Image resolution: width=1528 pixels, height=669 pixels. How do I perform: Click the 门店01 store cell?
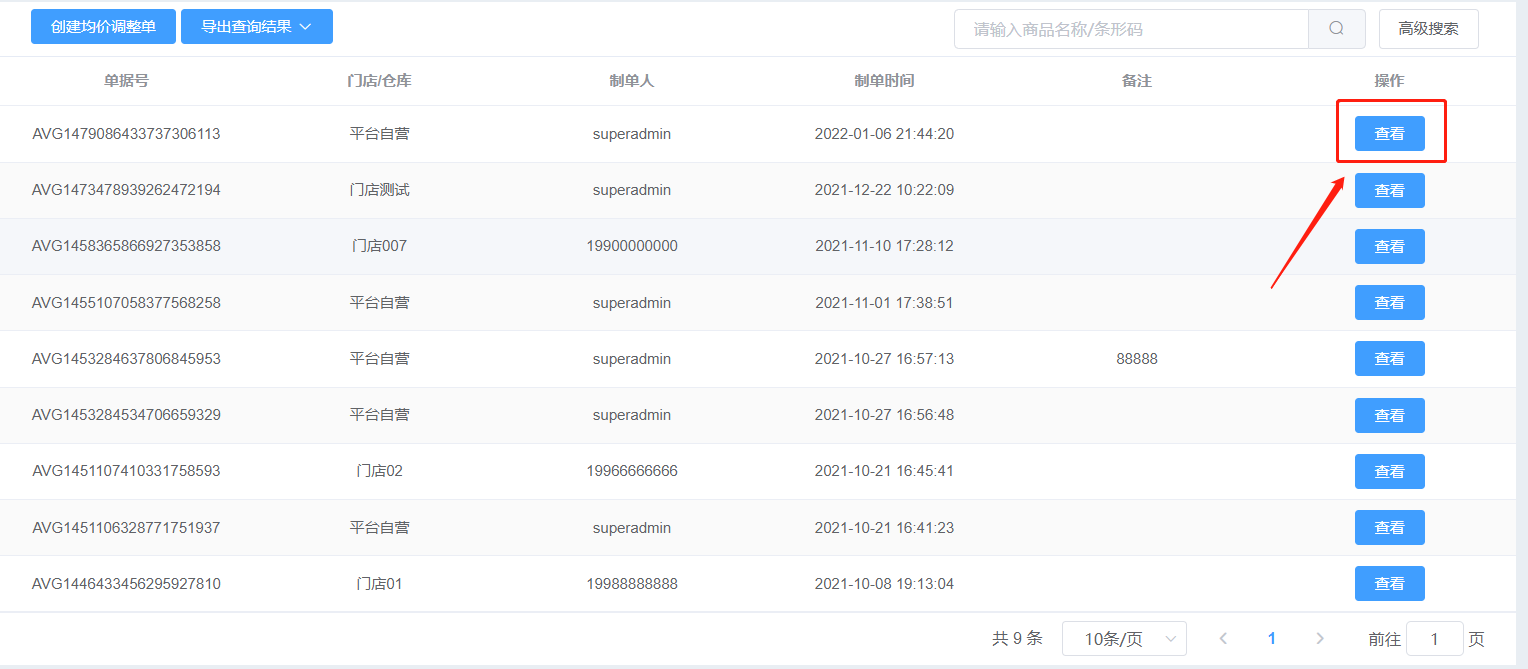[379, 583]
